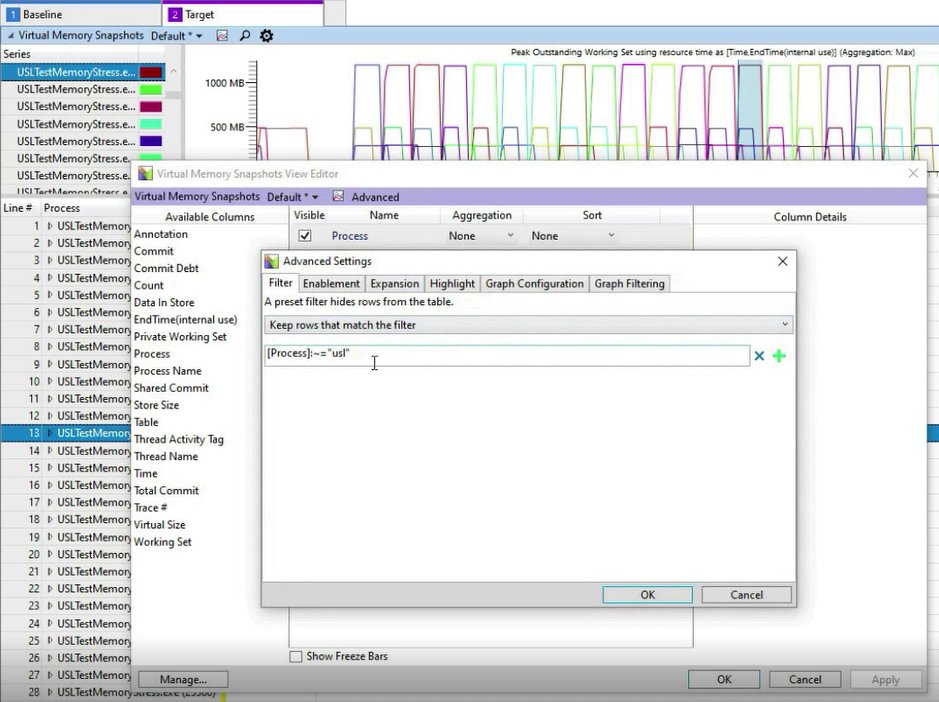Select Commit Debt in Available Columns
The height and width of the screenshot is (702, 939).
166,268
